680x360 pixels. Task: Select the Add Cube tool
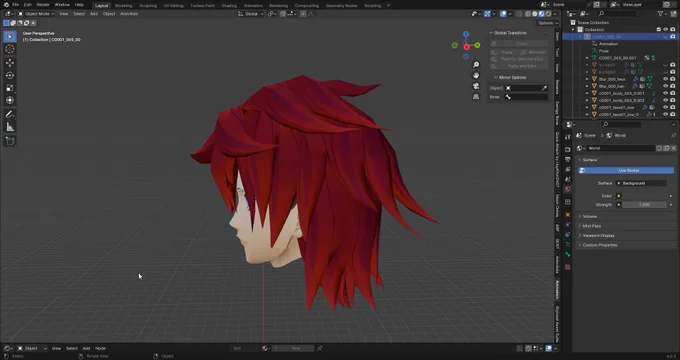coord(10,141)
